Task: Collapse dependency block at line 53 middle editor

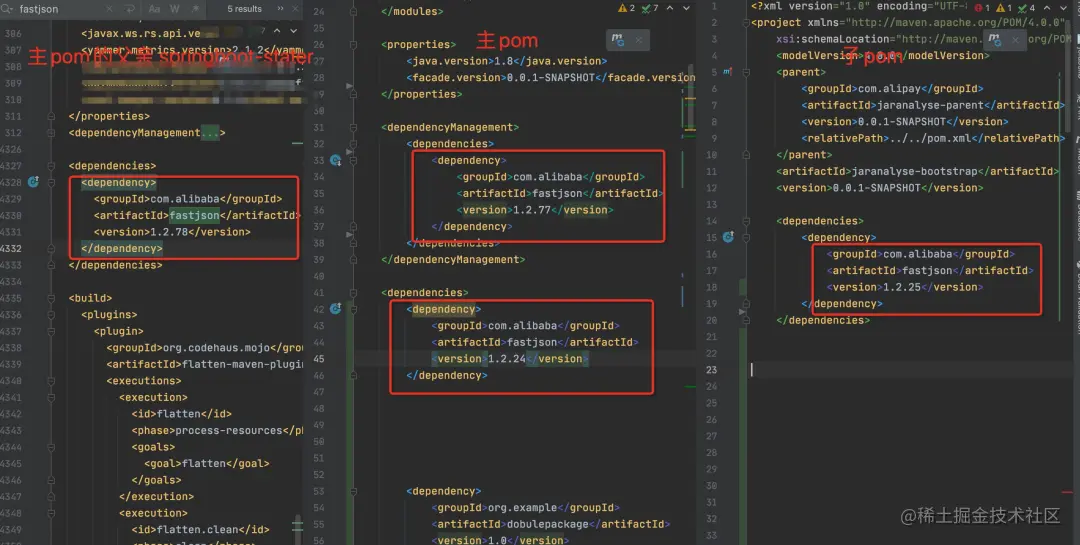Action: (353, 491)
